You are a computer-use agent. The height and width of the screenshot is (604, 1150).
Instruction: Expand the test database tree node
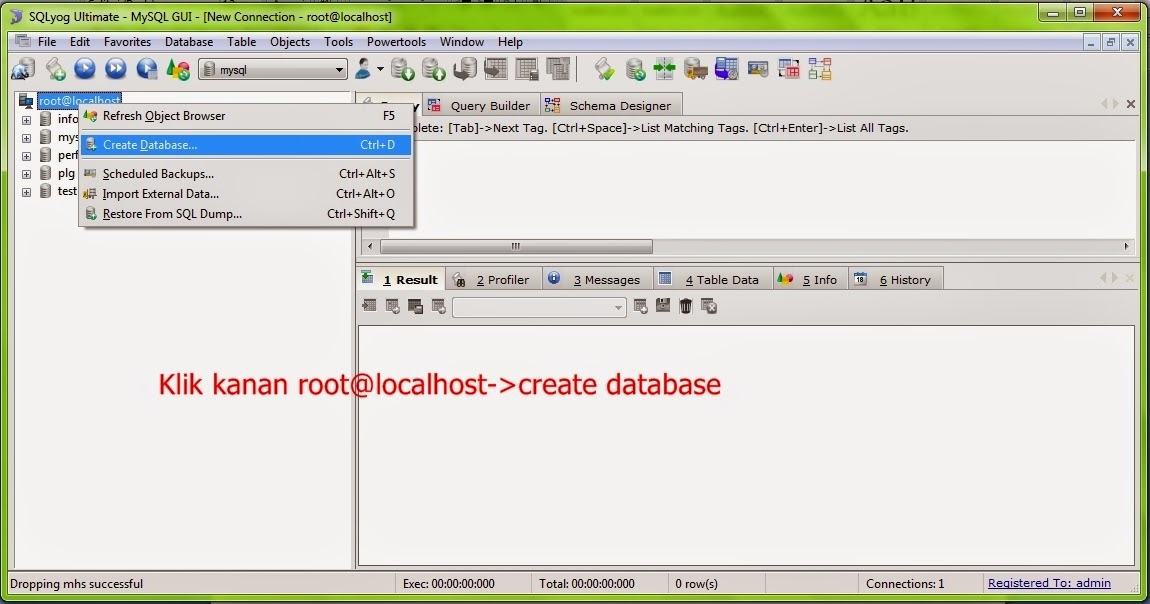pyautogui.click(x=26, y=192)
